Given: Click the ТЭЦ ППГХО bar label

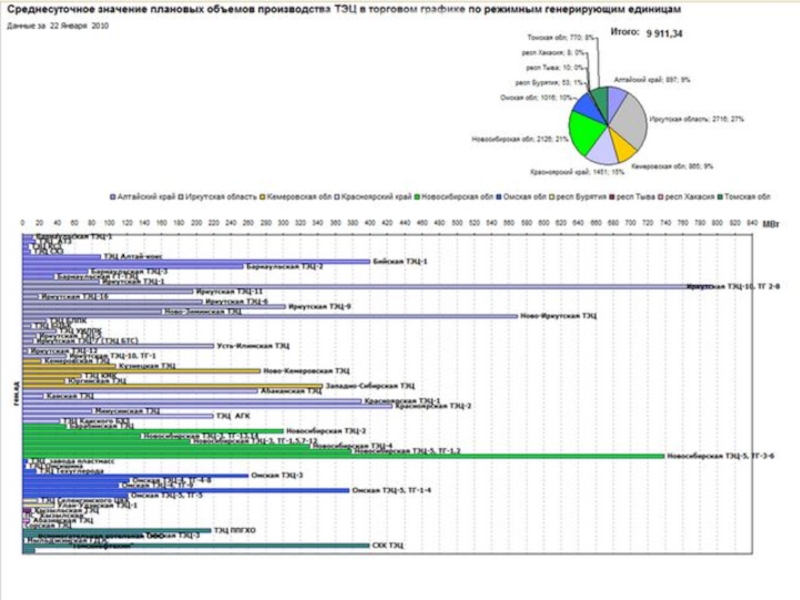Looking at the screenshot, I should (x=235, y=531).
